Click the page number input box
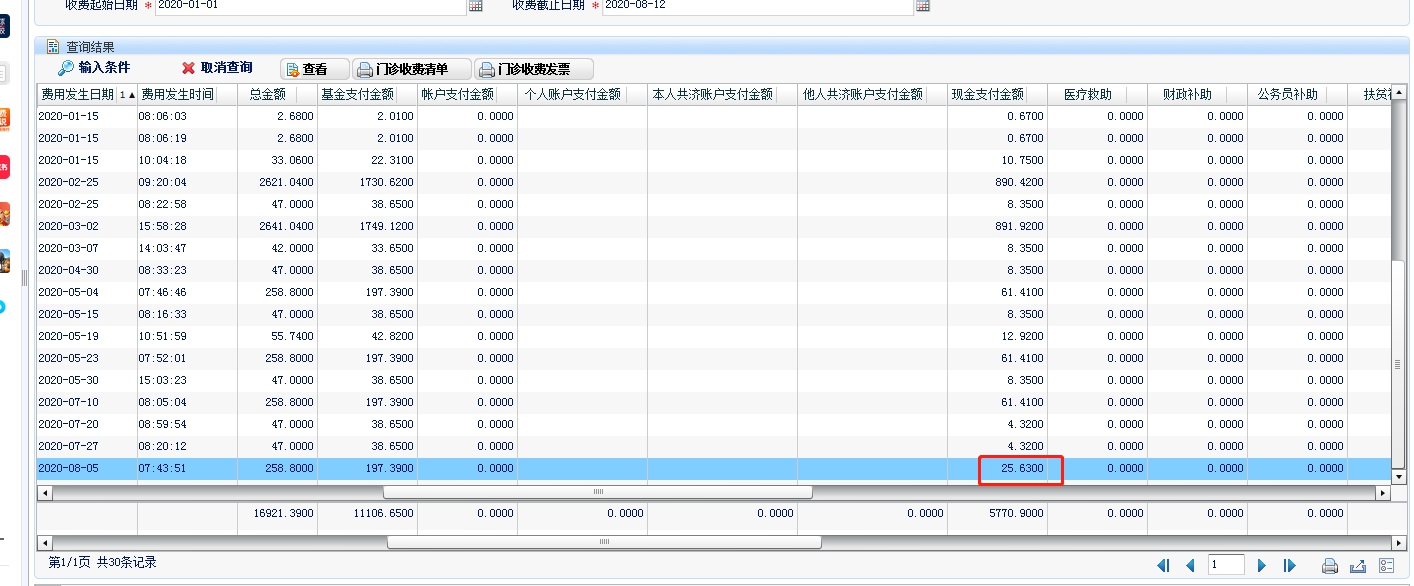 [x=1226, y=565]
